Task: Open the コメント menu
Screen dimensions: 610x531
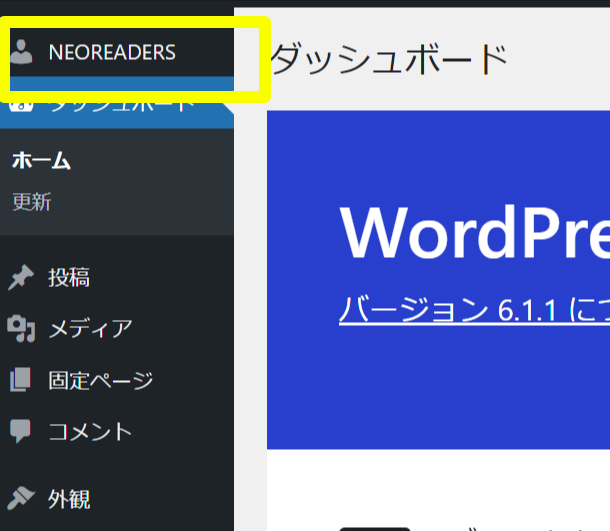Action: [x=90, y=432]
